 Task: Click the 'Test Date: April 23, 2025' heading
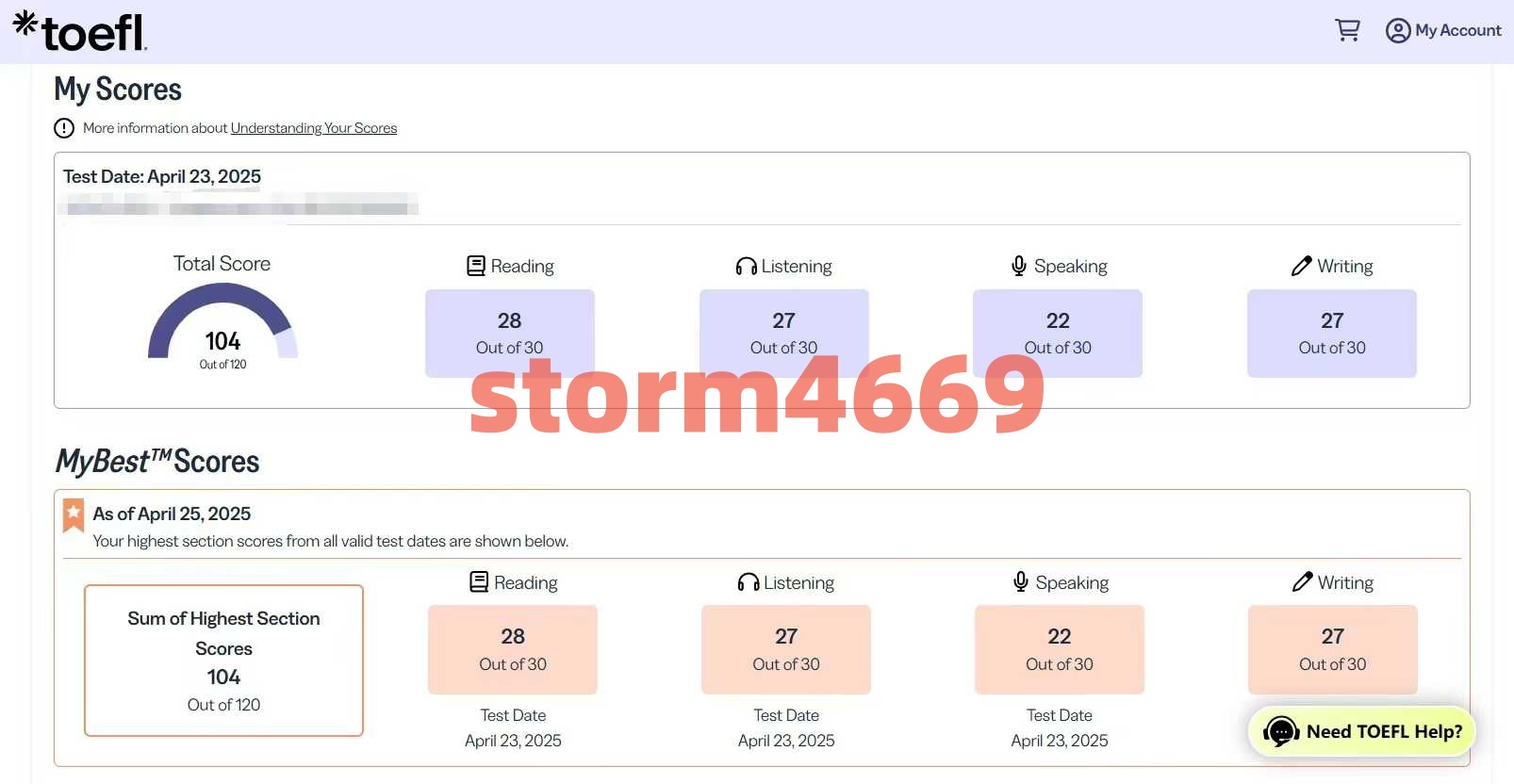coord(162,176)
